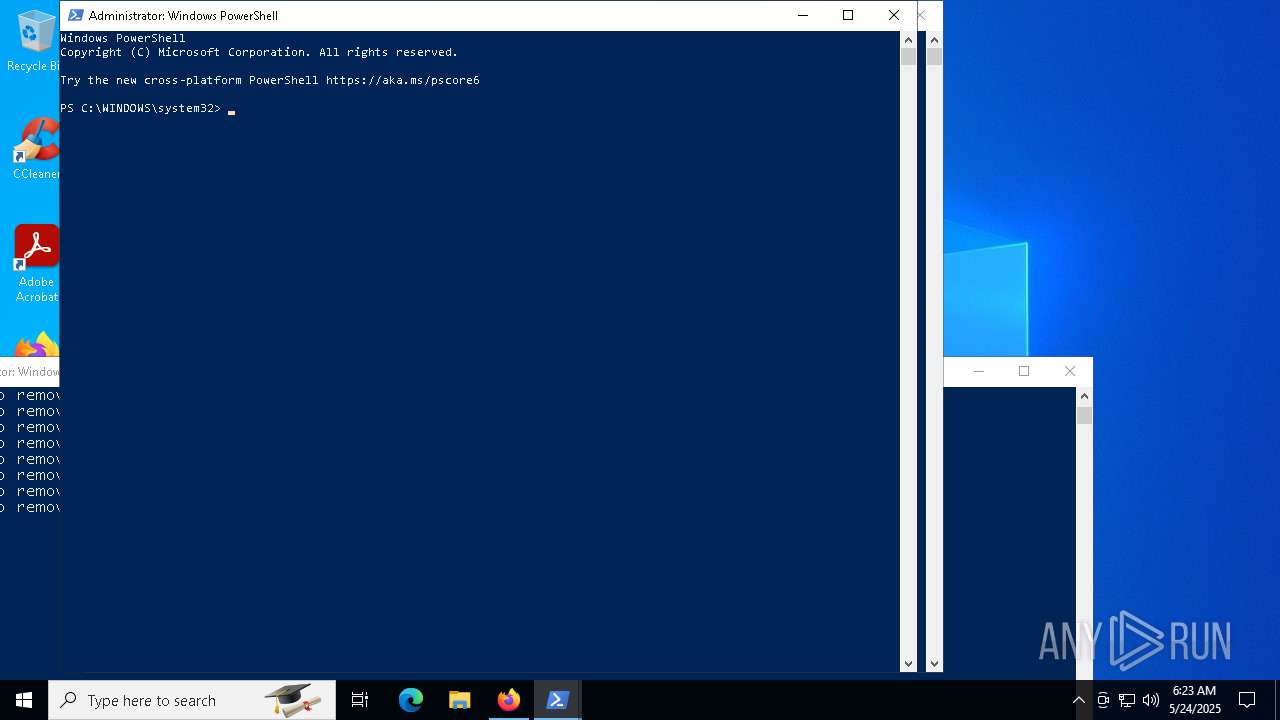
Task: Open network status tray icon
Action: pos(1127,700)
